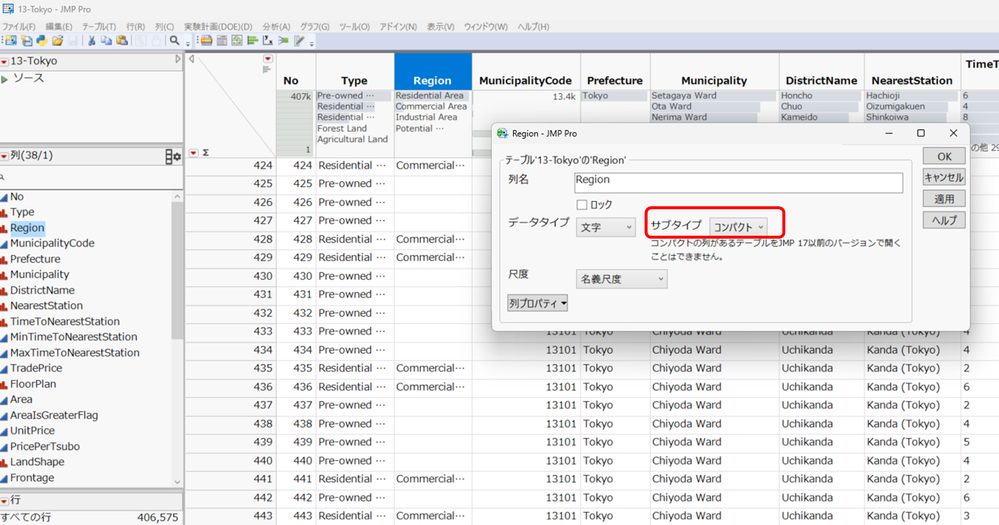Expand the 列プロパティ menu button
Viewport: 999px width, 525px height.
tap(539, 302)
